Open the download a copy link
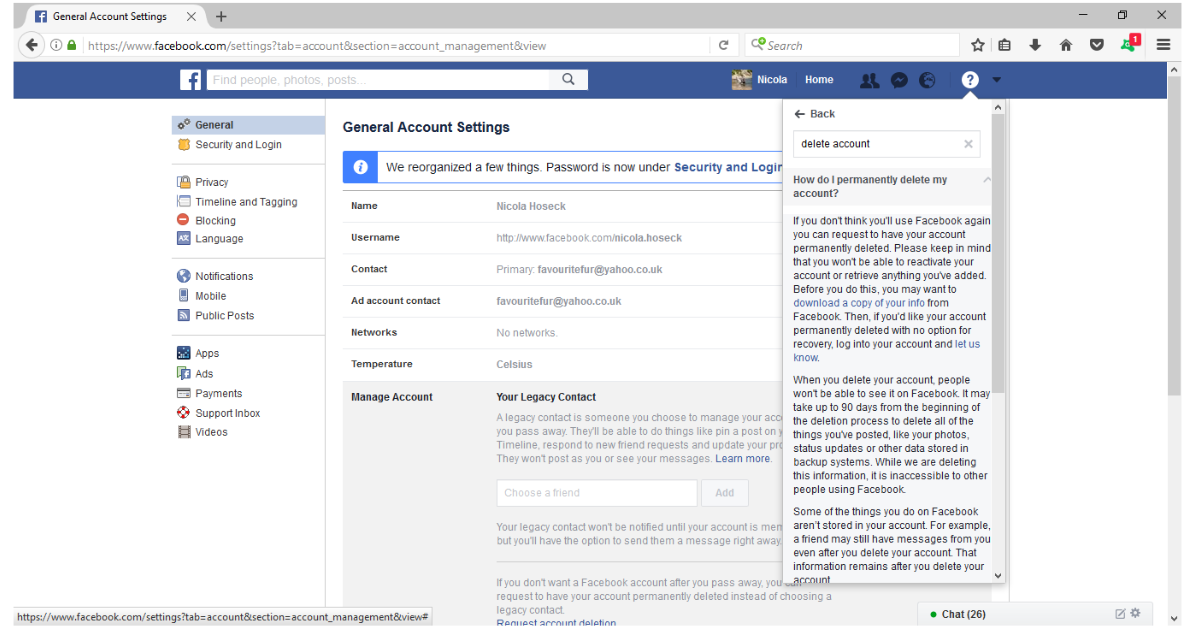The height and width of the screenshot is (641, 1185). [859, 302]
